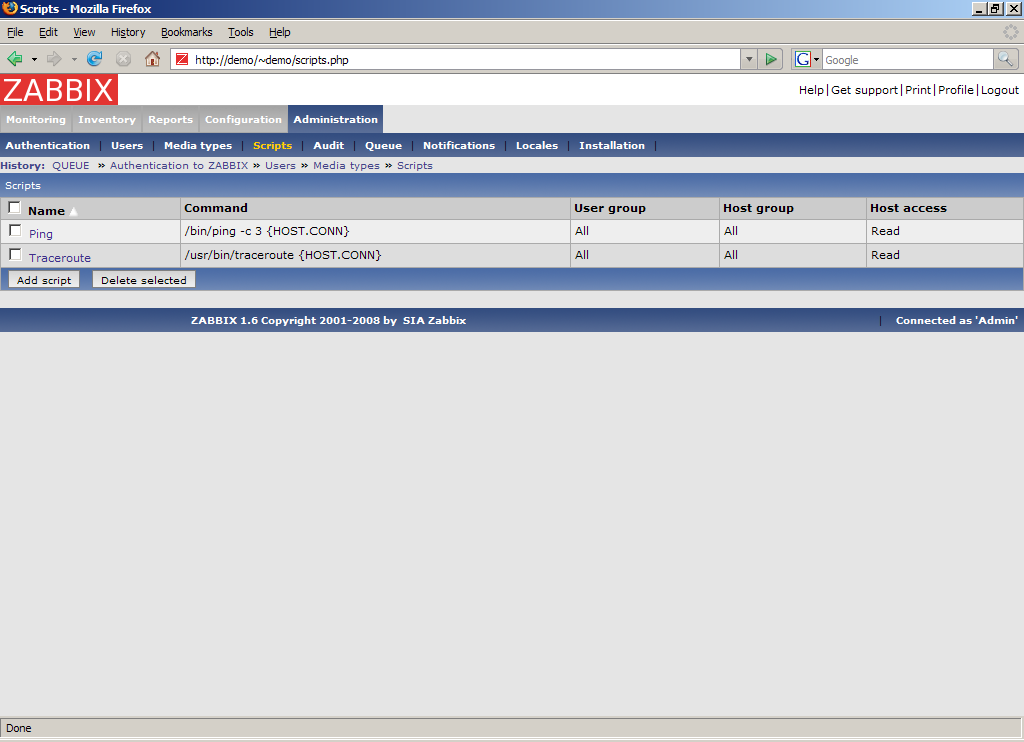
Task: Open the Locales submenu item
Action: (537, 146)
